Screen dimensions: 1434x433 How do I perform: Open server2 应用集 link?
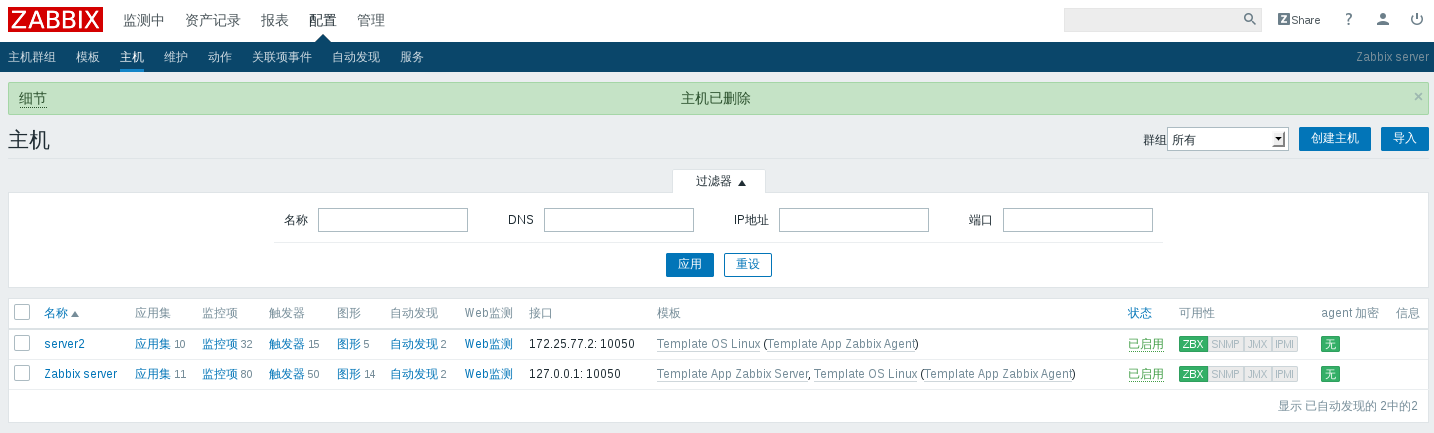coord(153,344)
